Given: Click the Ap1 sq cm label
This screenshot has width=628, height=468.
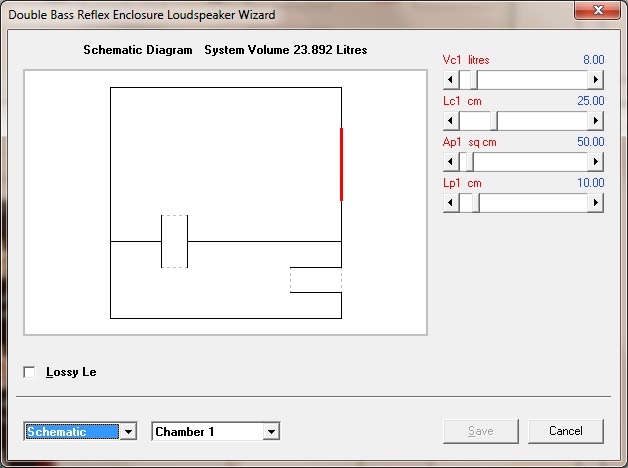Looking at the screenshot, I should (469, 142).
